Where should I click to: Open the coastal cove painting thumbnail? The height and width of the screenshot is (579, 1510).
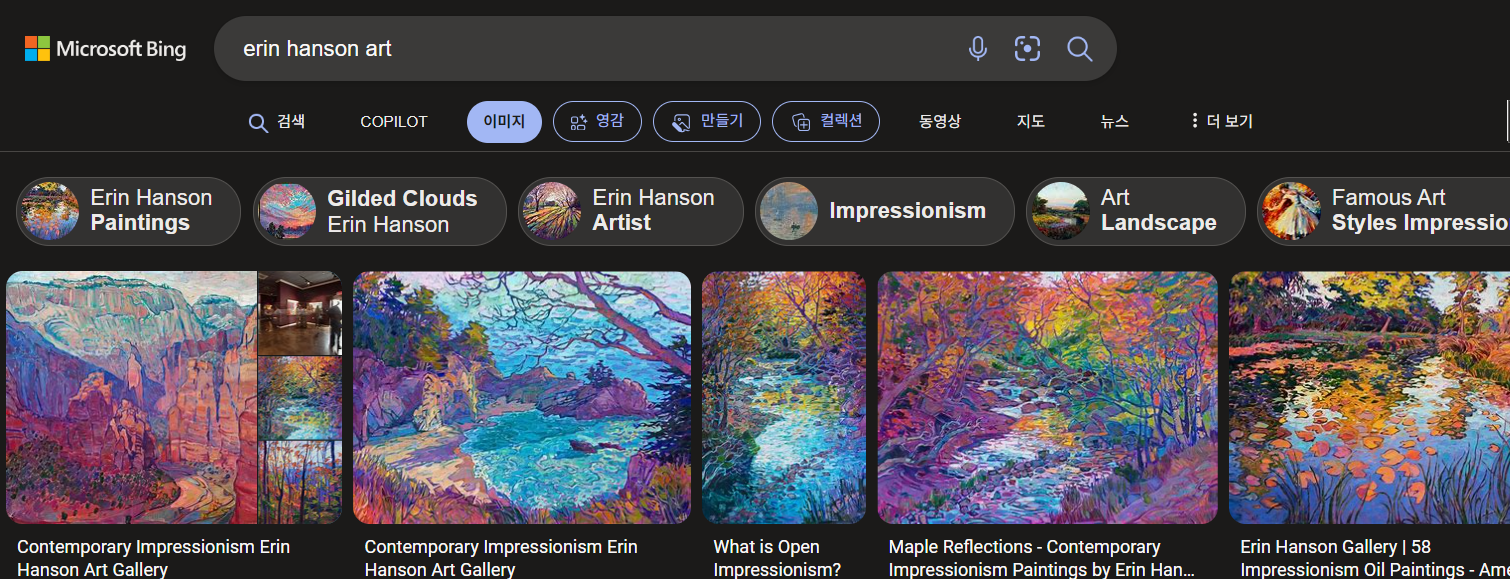tap(522, 398)
